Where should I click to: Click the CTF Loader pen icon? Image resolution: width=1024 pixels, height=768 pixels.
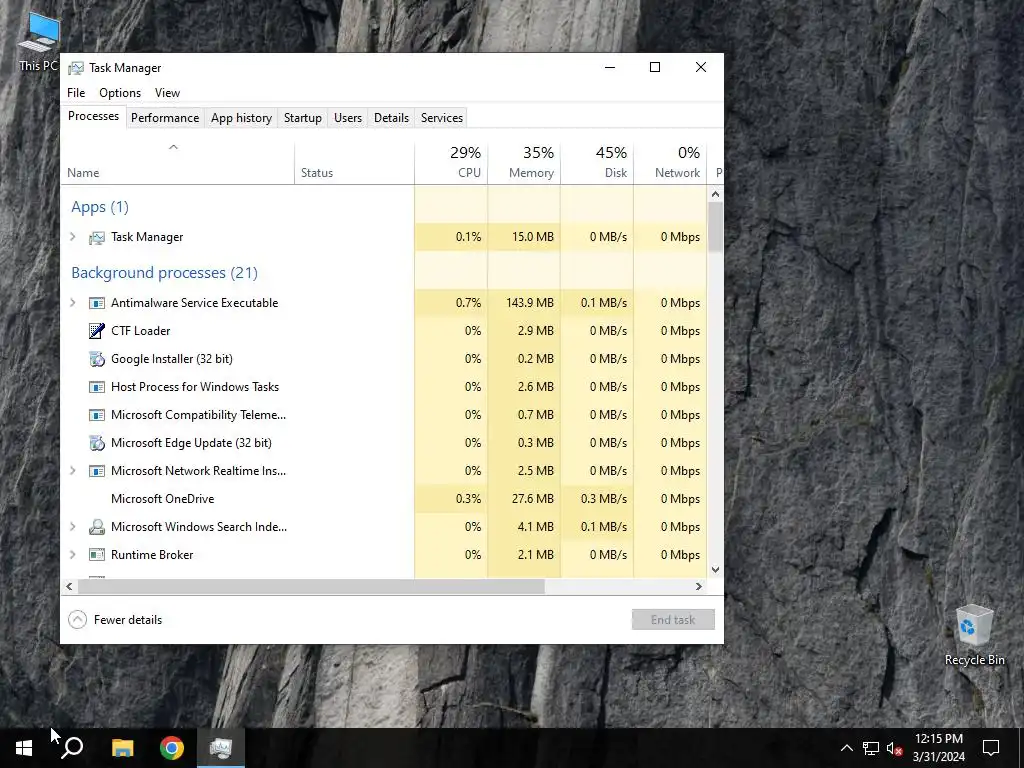point(97,331)
